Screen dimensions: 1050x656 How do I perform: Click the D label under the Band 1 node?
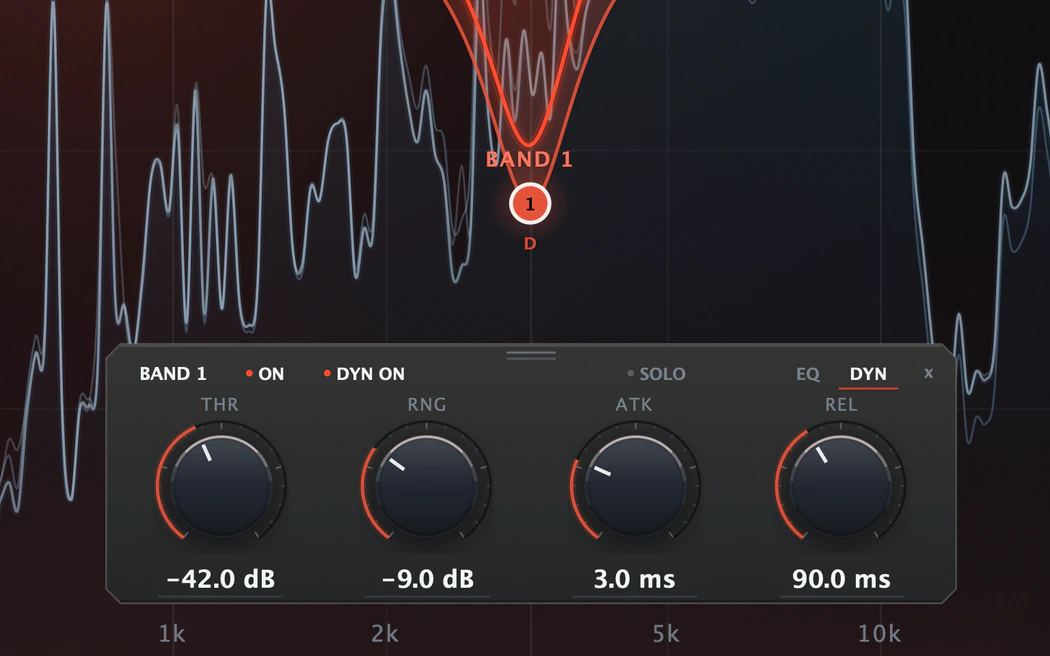pos(530,244)
